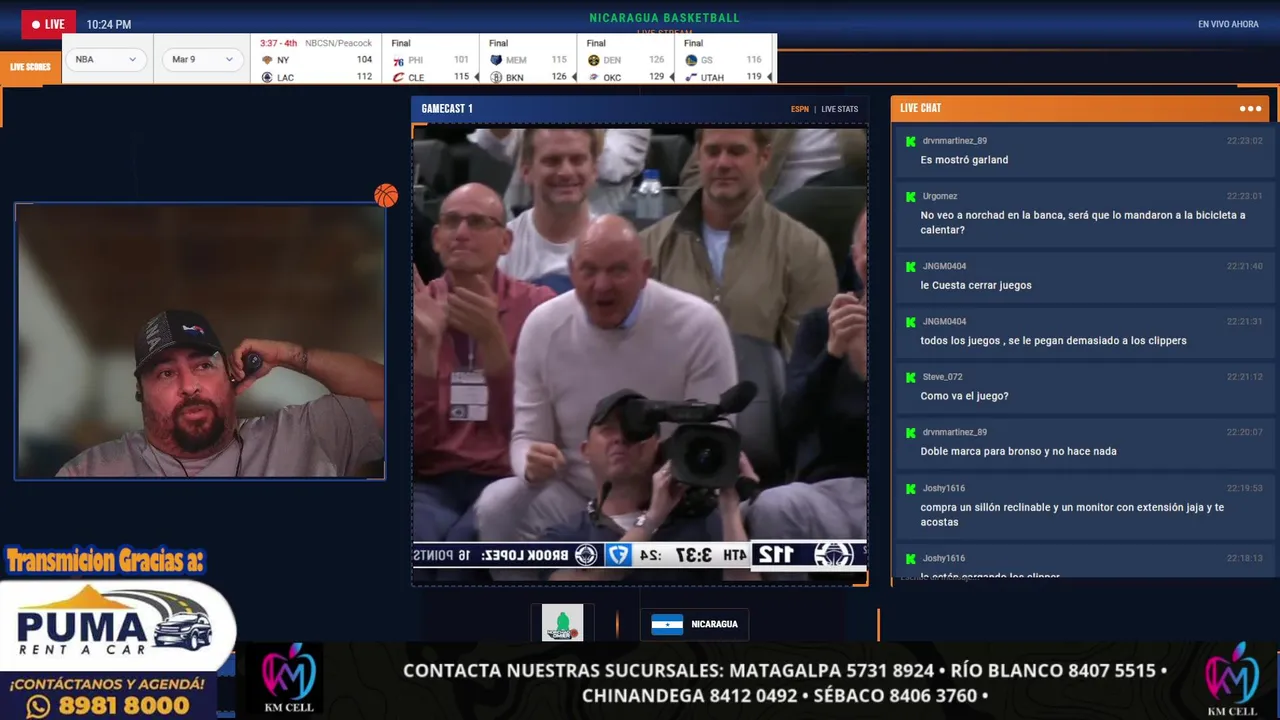
Task: Open the Urgomez username in chat
Action: coord(940,196)
